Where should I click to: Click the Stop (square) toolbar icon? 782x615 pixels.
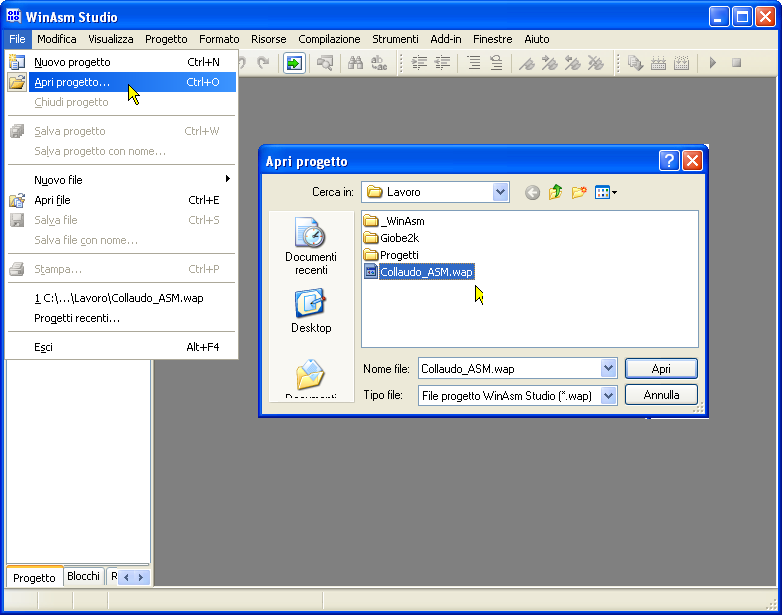coord(736,63)
